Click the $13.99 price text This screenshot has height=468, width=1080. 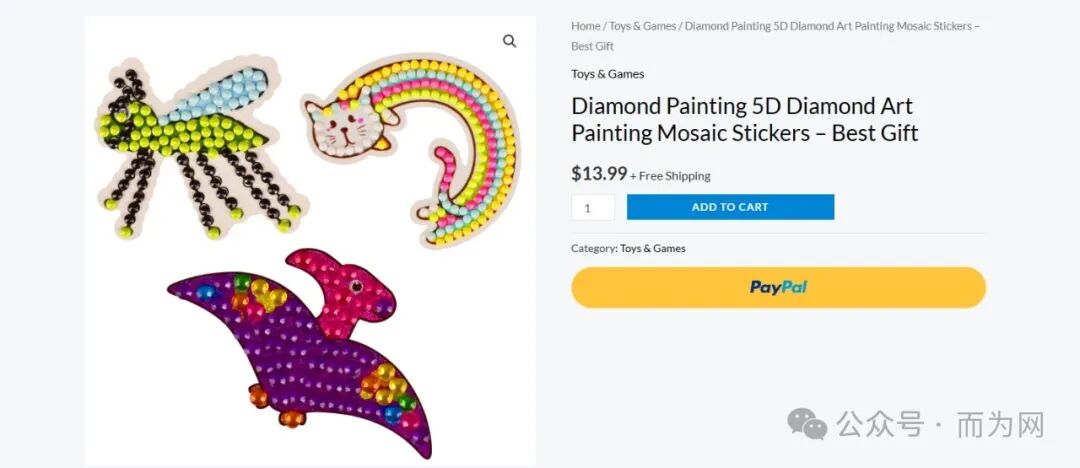[599, 173]
